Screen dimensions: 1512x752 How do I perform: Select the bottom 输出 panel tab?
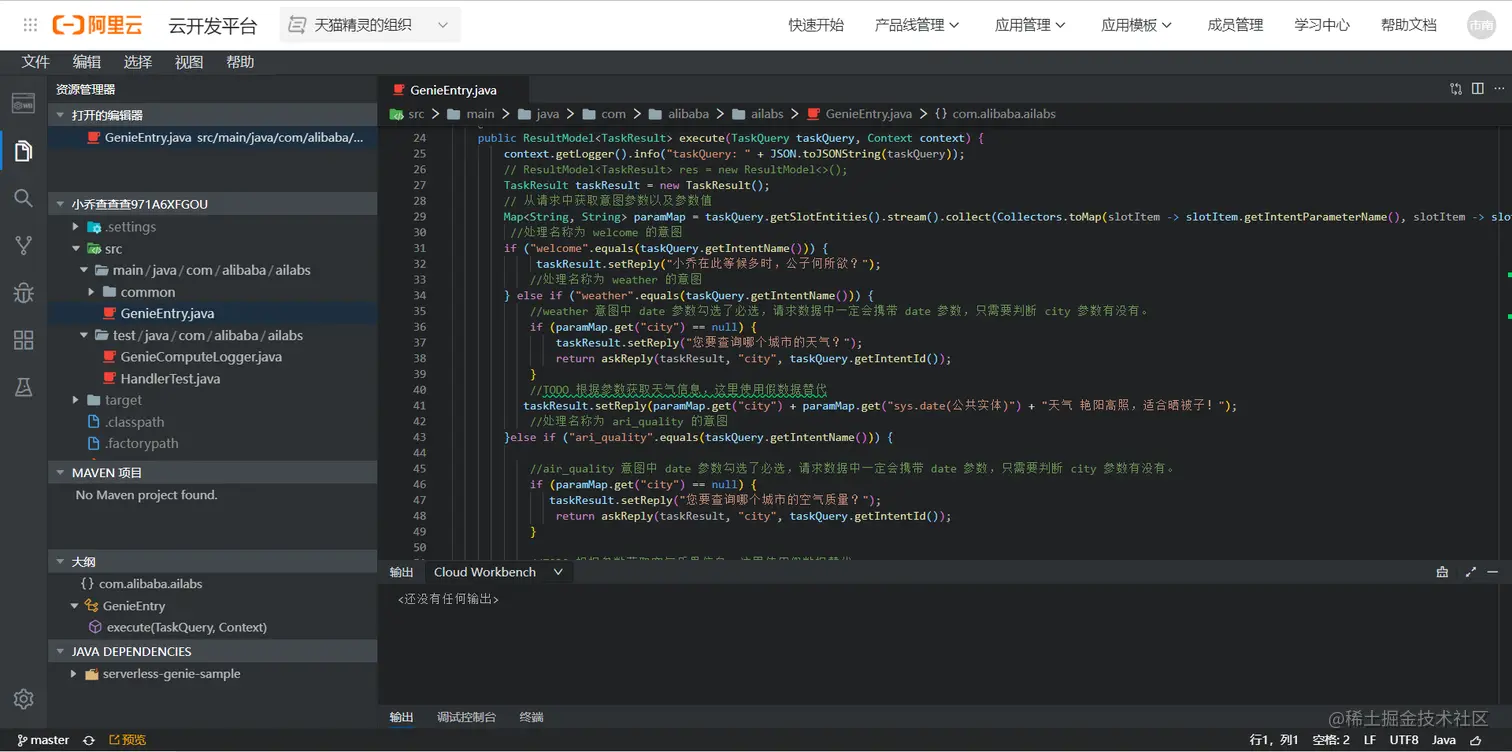401,717
